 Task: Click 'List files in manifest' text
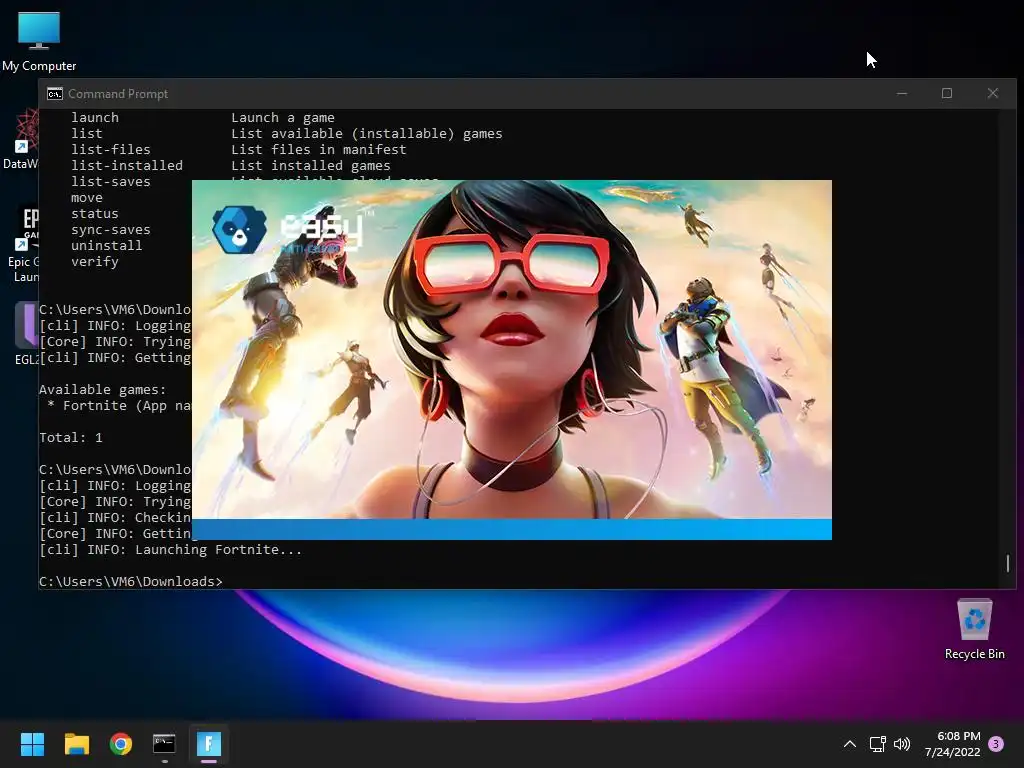click(x=319, y=150)
